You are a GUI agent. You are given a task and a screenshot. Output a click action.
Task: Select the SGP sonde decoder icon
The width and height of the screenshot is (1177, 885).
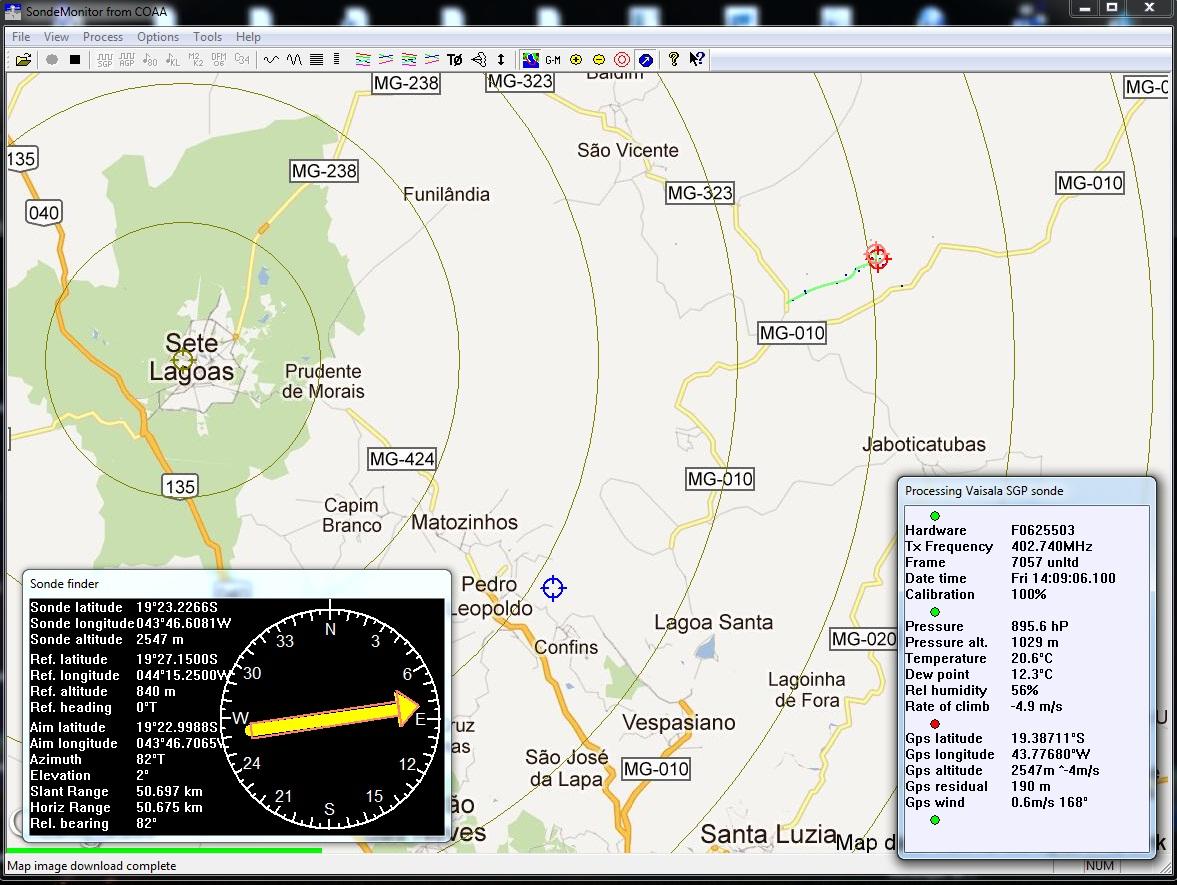pos(105,59)
